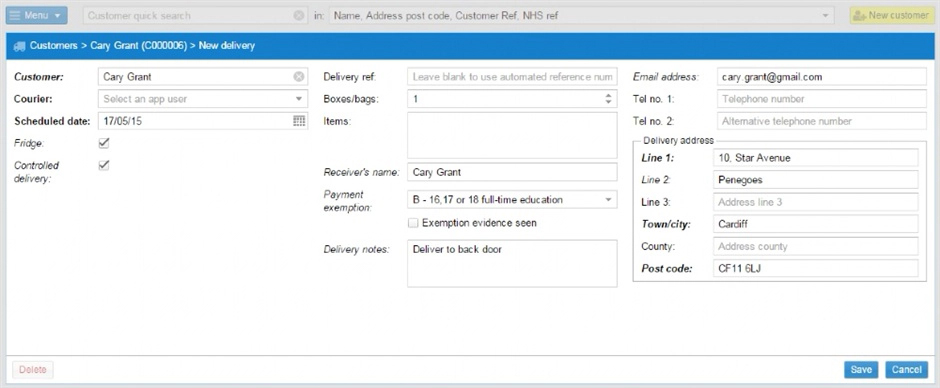Image resolution: width=940 pixels, height=388 pixels.
Task: Expand the Courier app user dropdown
Action: (299, 99)
